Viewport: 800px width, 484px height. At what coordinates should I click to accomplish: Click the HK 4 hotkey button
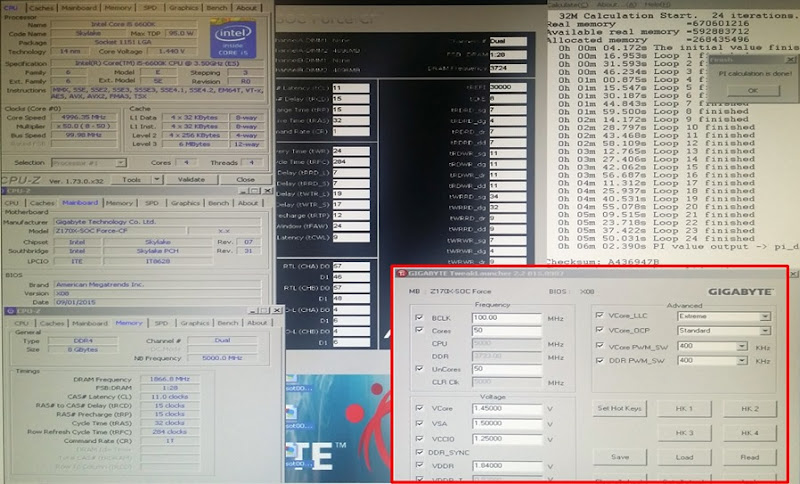pos(749,432)
